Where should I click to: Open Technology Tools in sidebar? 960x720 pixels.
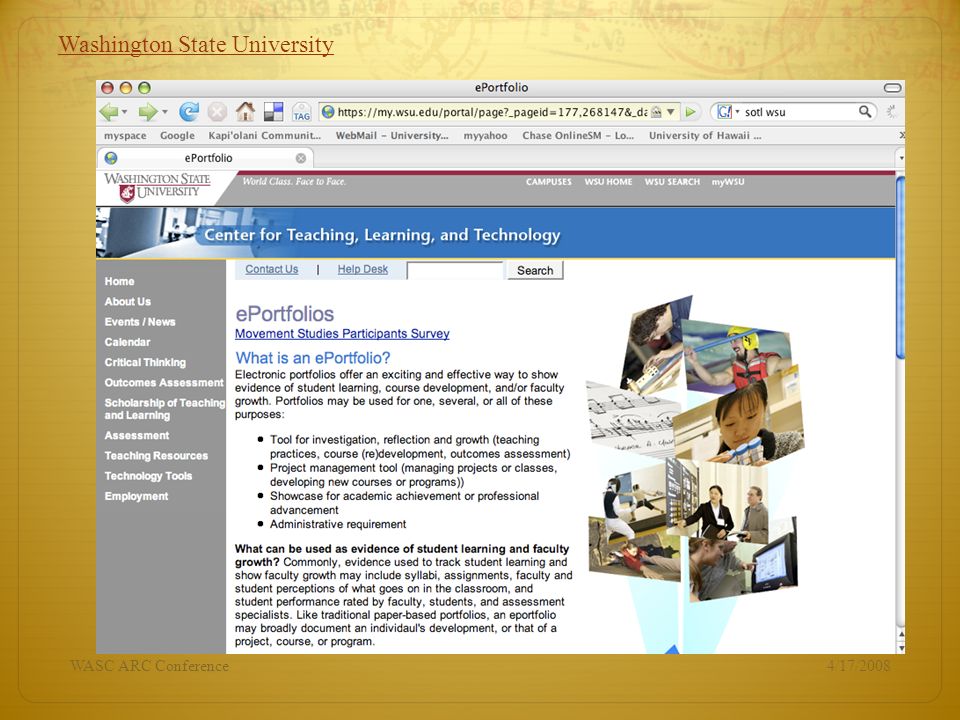148,476
